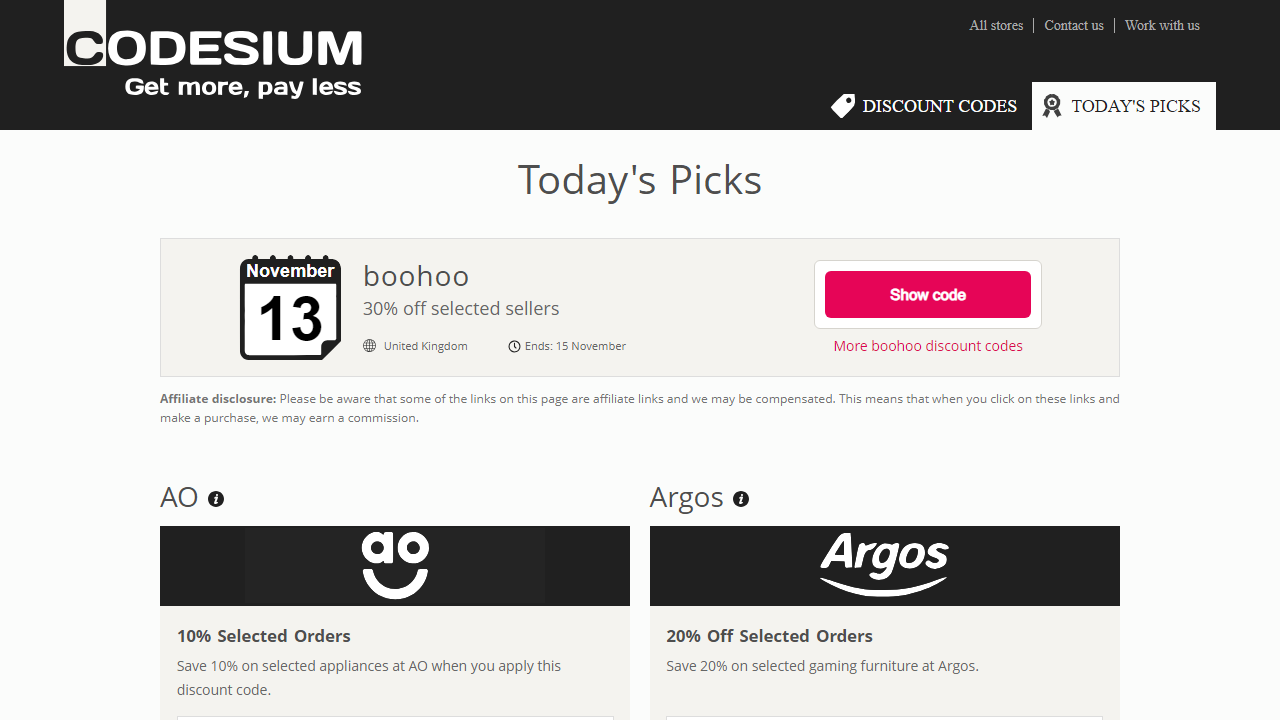Go to the Contact us page
The width and height of the screenshot is (1280, 720).
tap(1074, 25)
